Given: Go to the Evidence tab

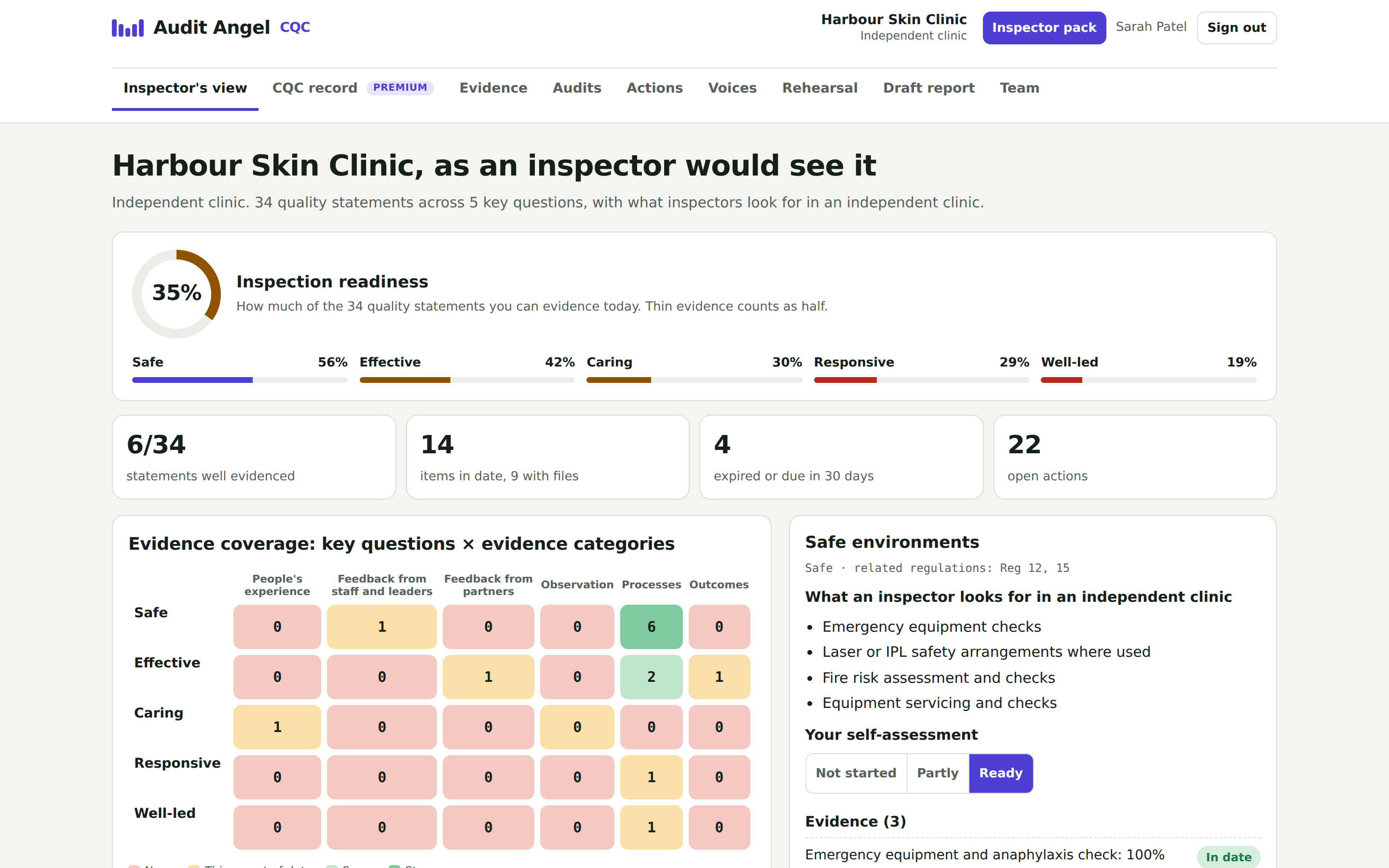Looking at the screenshot, I should coord(493,88).
